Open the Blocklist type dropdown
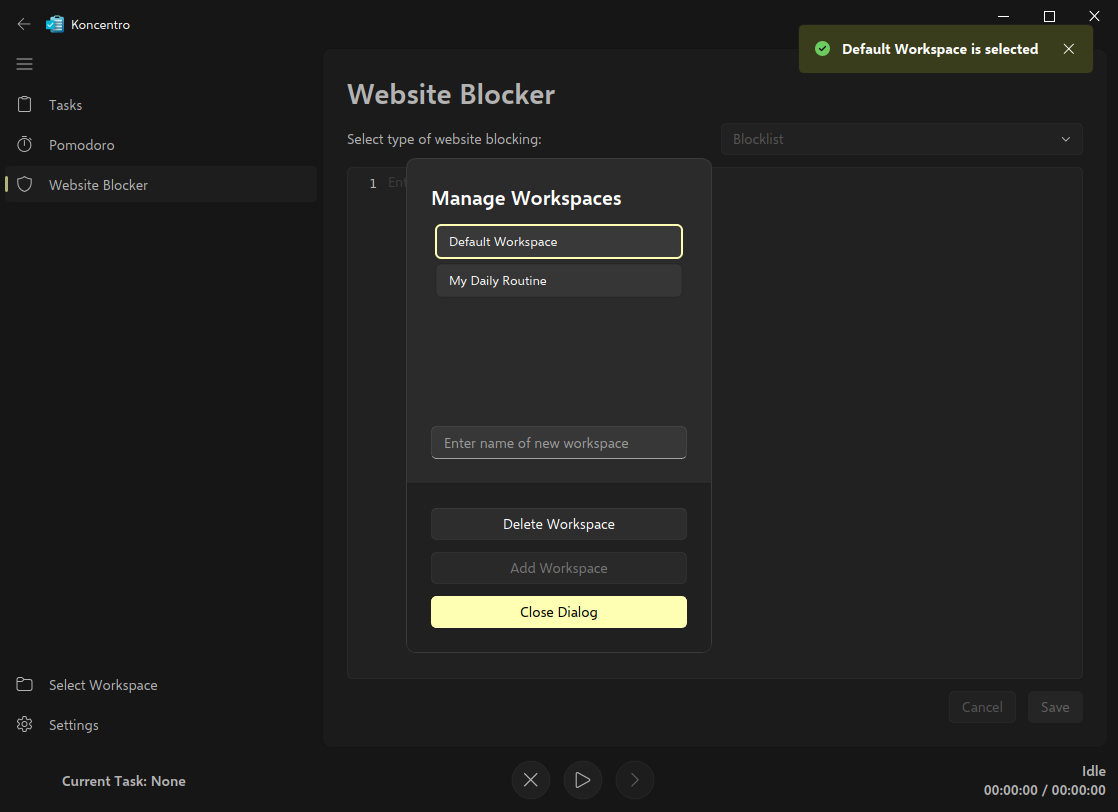1118x812 pixels. point(901,139)
